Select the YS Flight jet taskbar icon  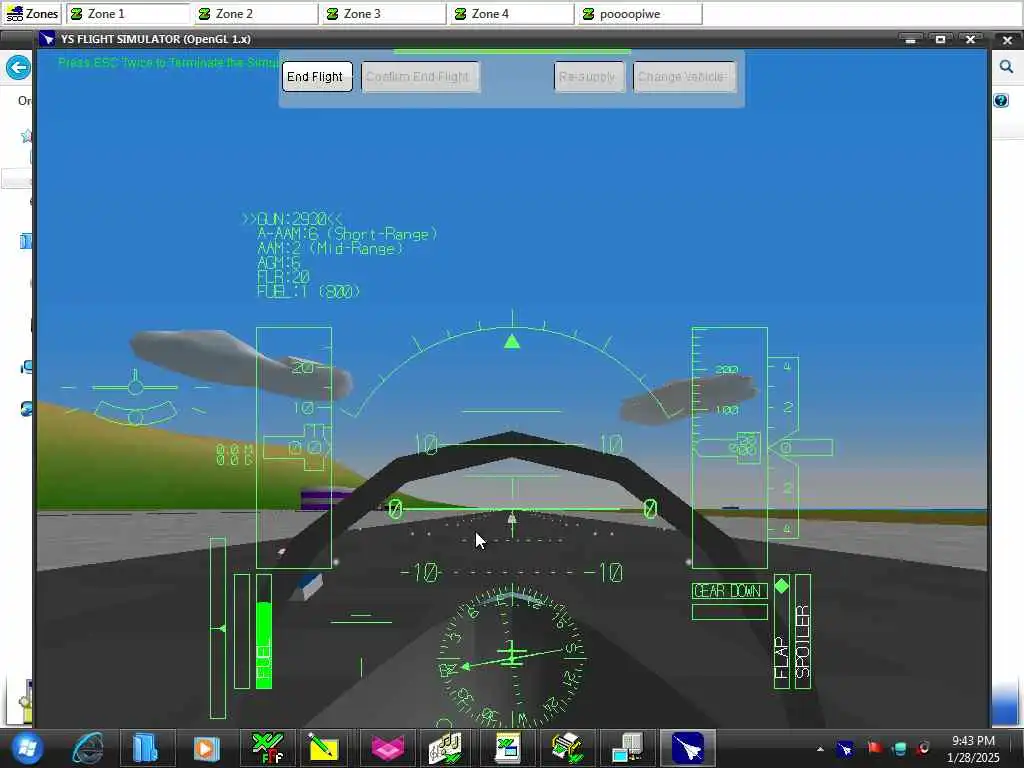pos(688,748)
